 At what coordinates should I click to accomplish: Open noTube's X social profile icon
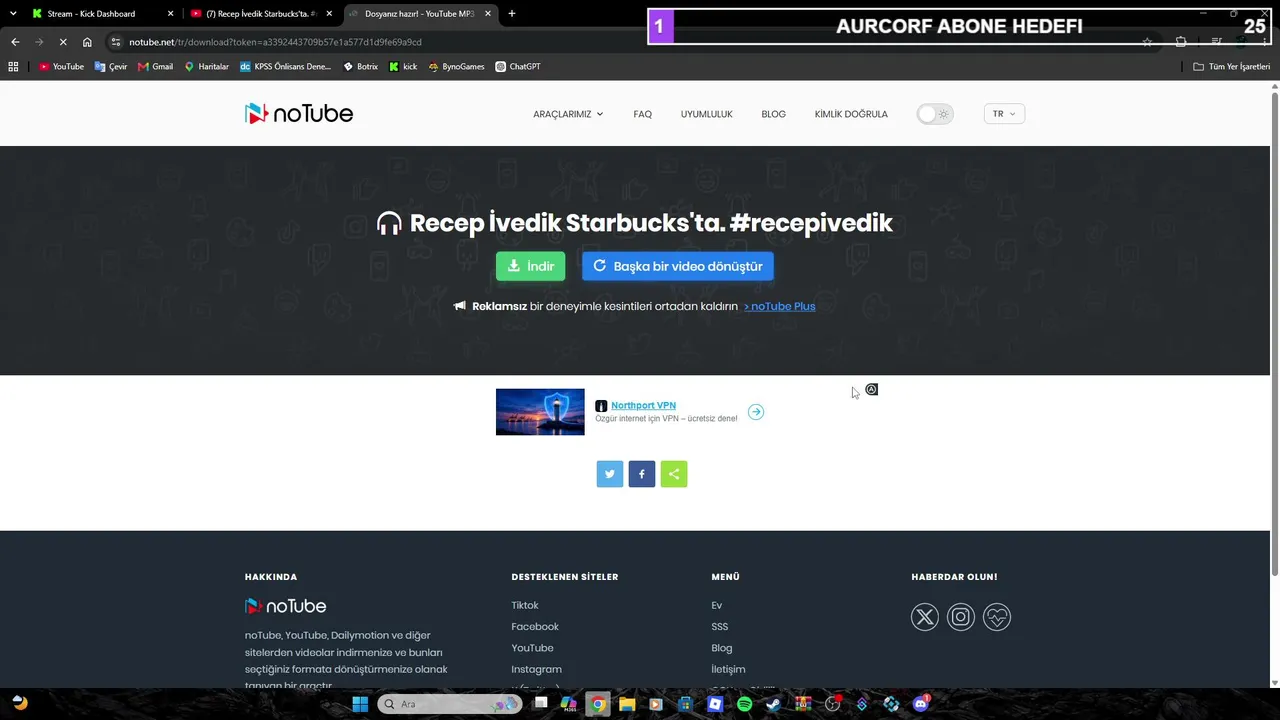925,617
